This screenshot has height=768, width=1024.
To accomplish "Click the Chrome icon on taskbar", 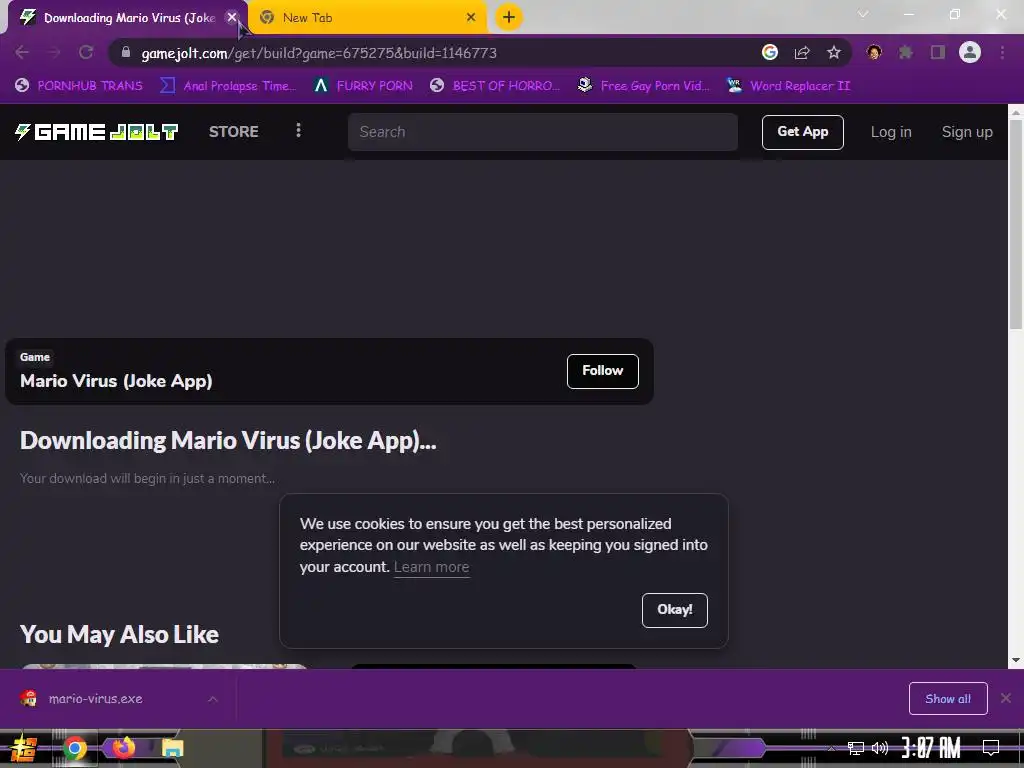I will pyautogui.click(x=74, y=748).
